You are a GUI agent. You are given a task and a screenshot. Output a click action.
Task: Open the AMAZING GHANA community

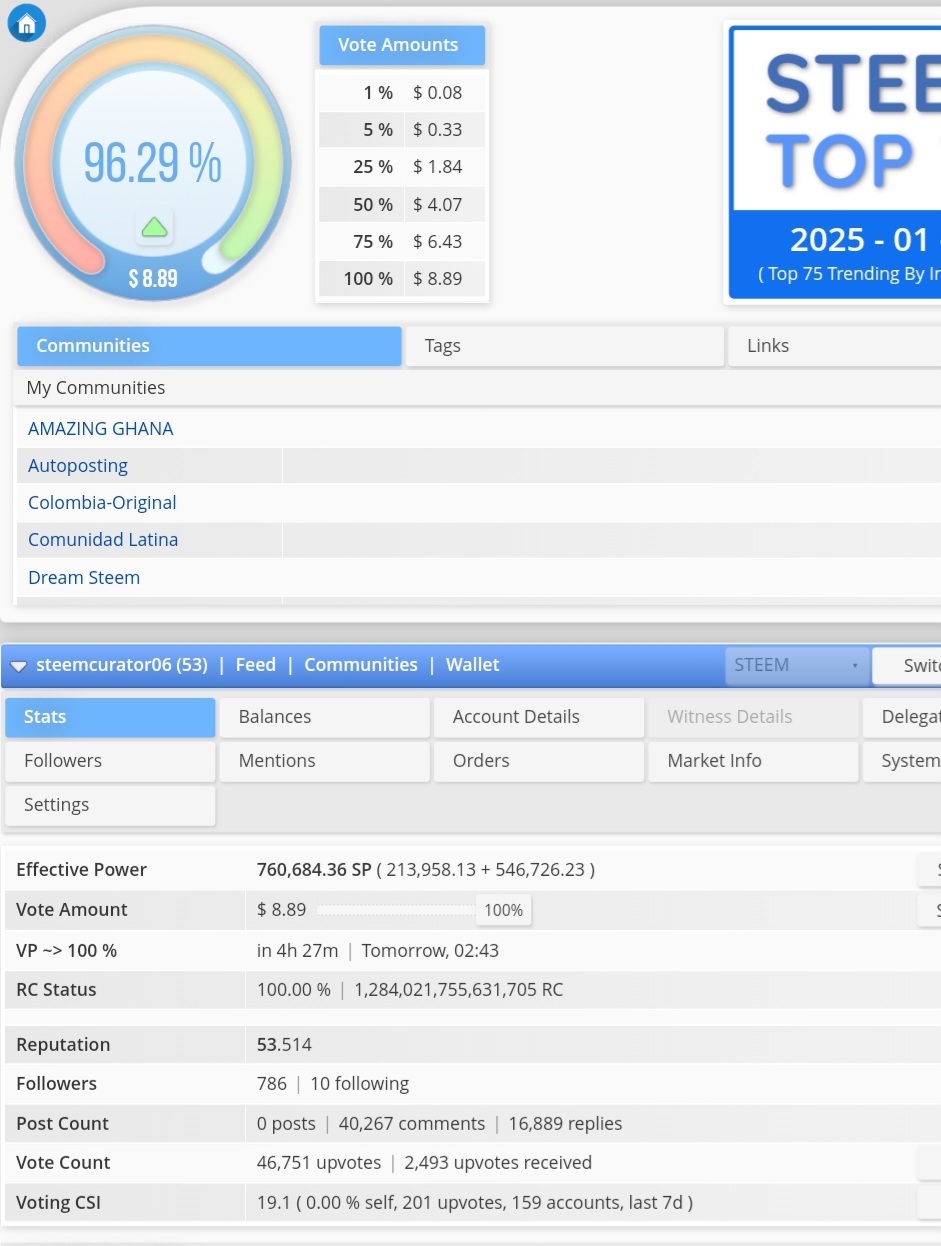(x=101, y=428)
